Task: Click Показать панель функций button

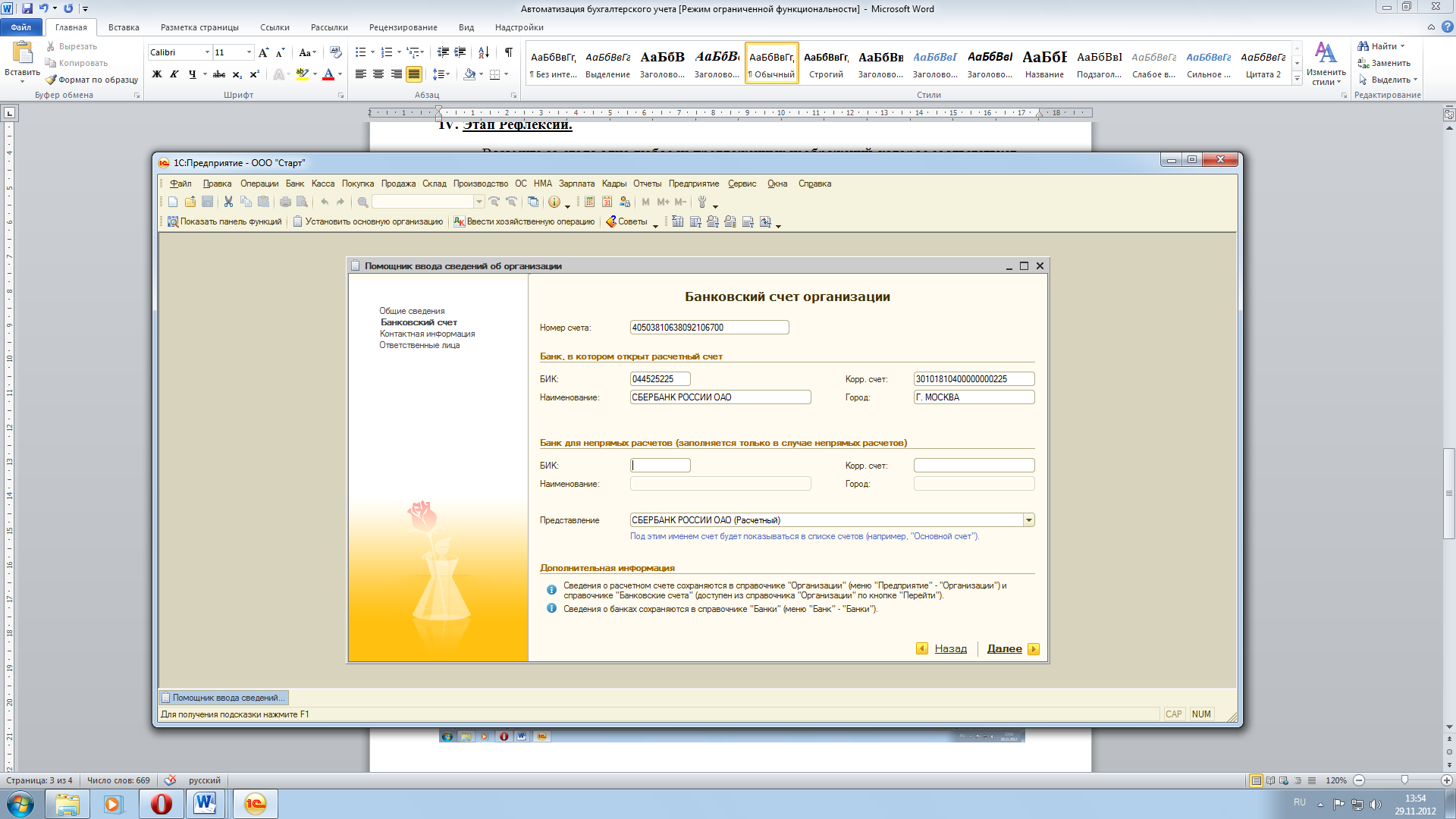Action: 224,221
